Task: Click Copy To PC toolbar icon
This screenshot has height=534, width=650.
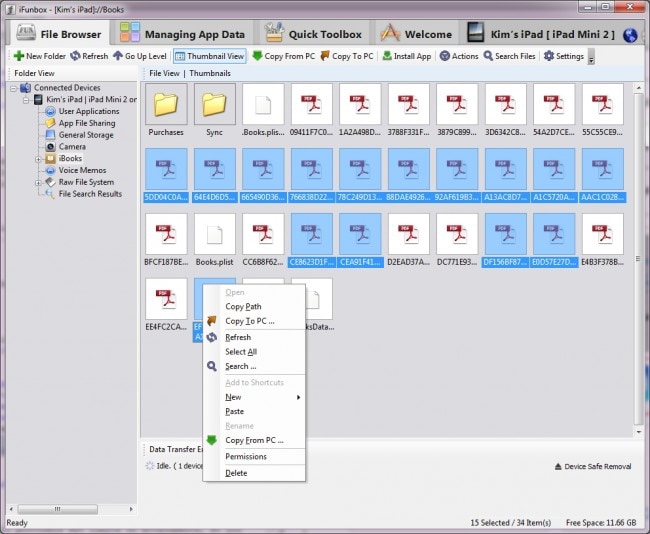Action: 325,56
